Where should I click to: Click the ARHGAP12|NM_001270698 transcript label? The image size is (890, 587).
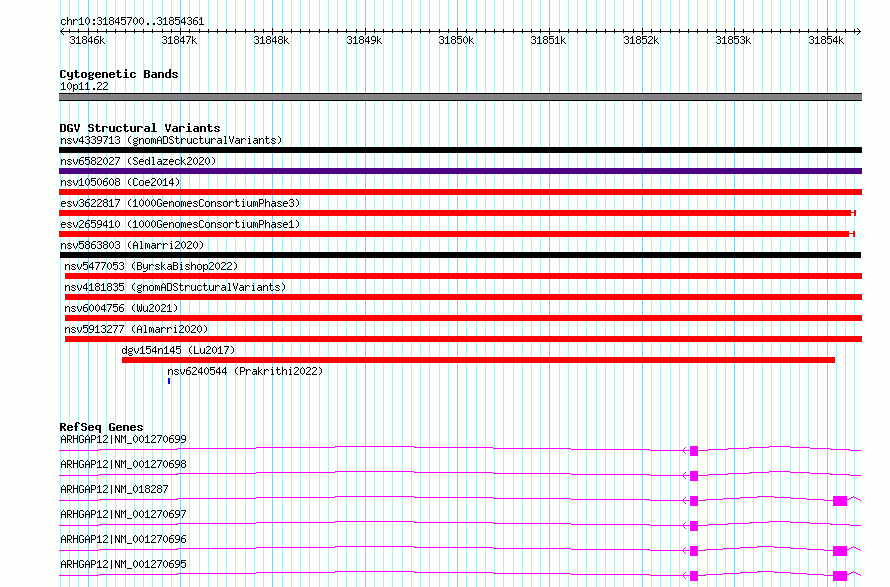[123, 464]
